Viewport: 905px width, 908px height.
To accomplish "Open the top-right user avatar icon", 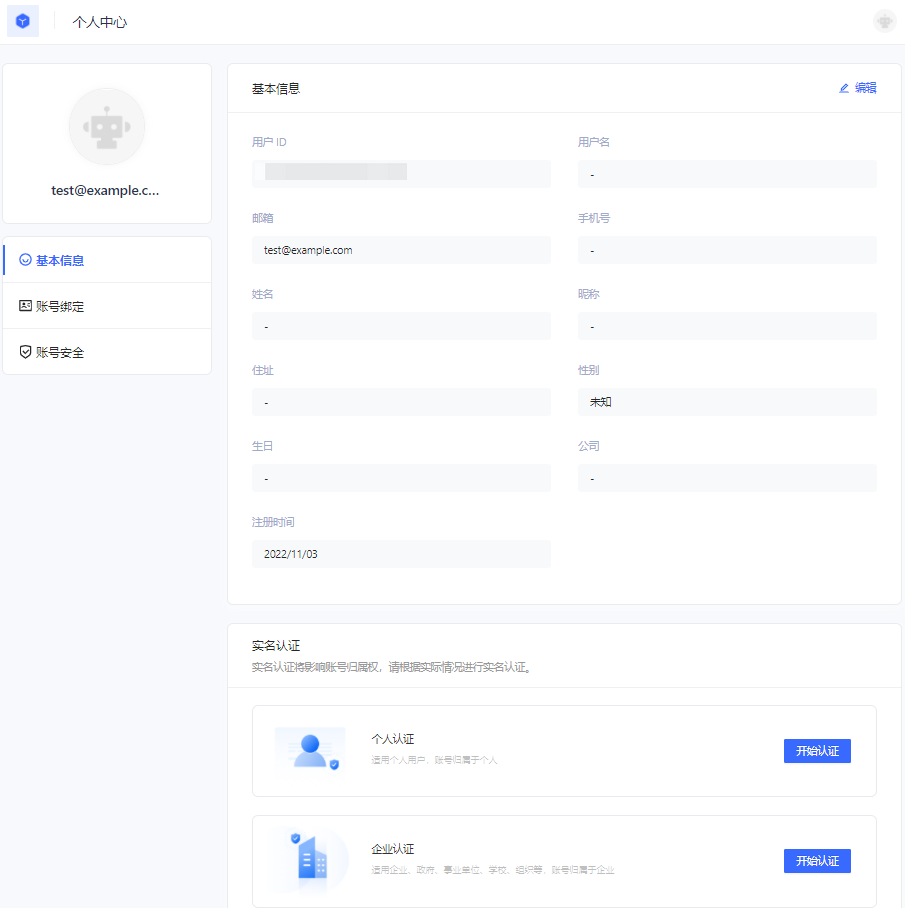I will [884, 21].
